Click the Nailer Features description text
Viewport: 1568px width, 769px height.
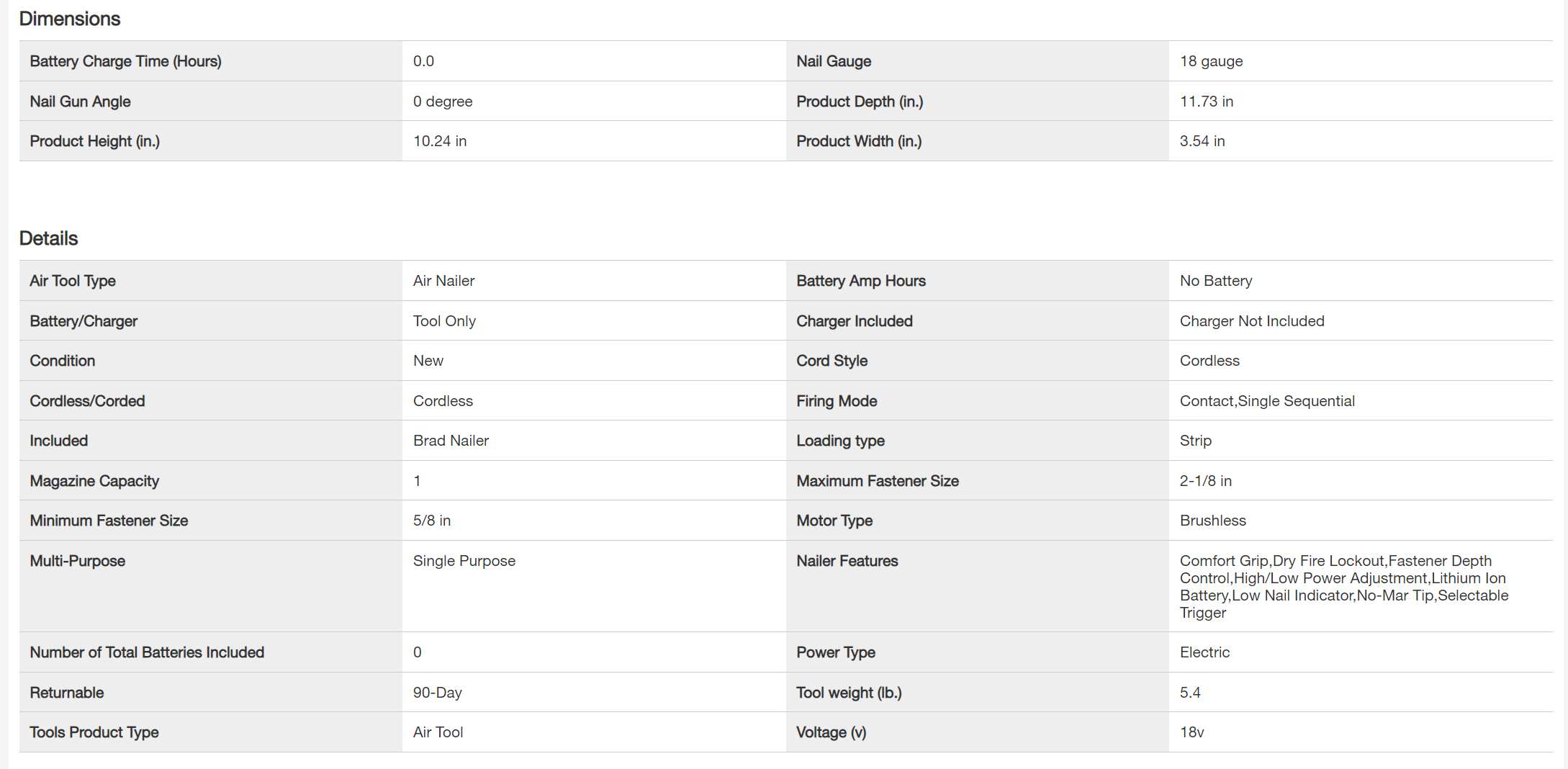coord(1343,586)
